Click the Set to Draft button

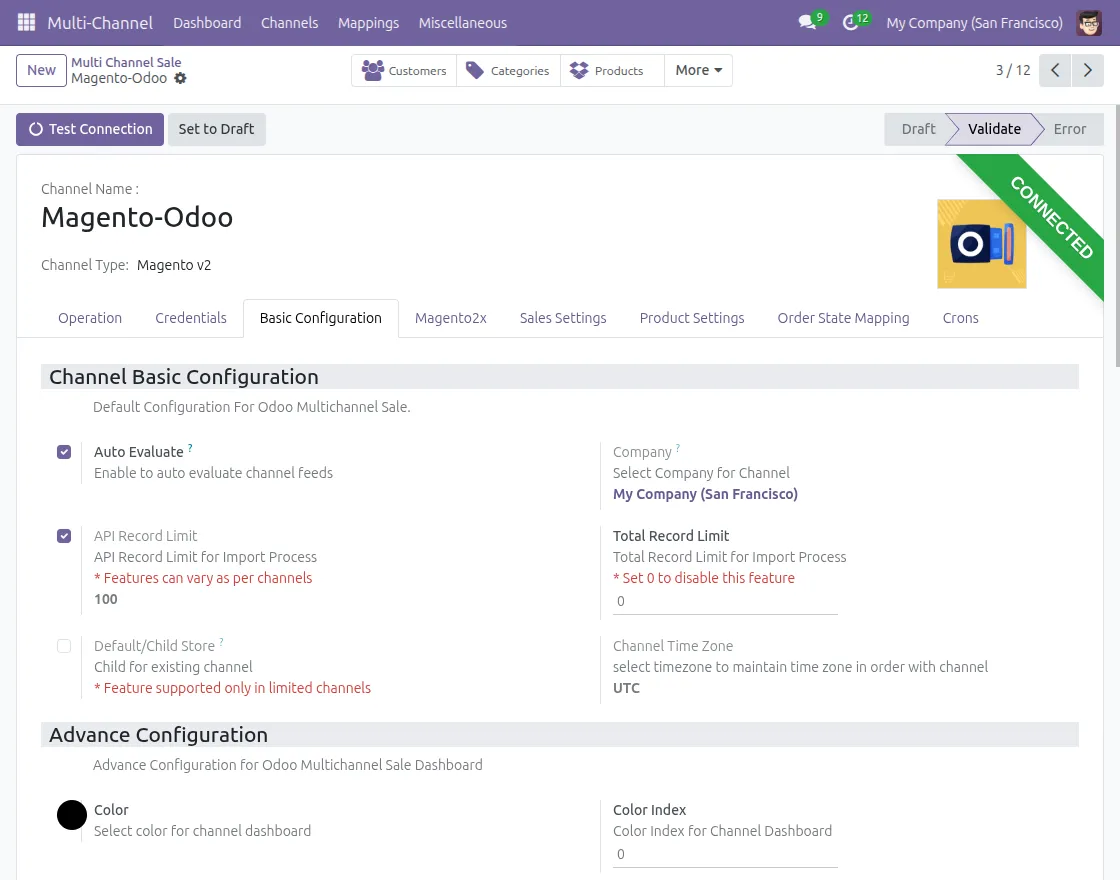point(216,129)
